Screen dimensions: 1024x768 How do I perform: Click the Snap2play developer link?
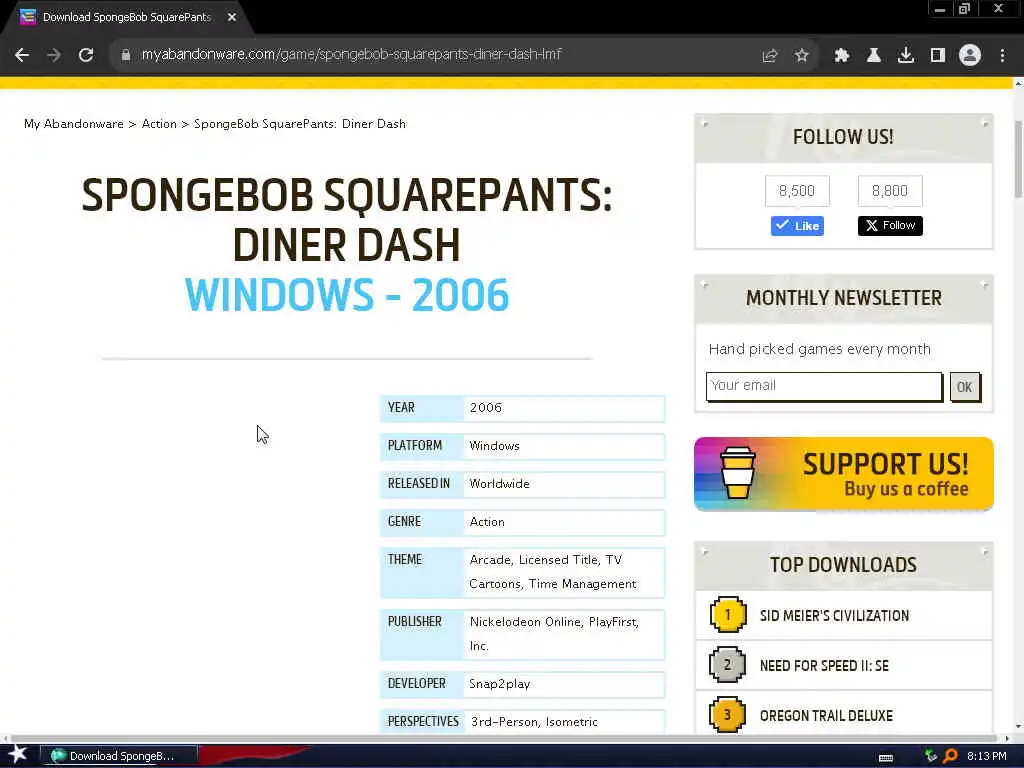click(x=500, y=684)
